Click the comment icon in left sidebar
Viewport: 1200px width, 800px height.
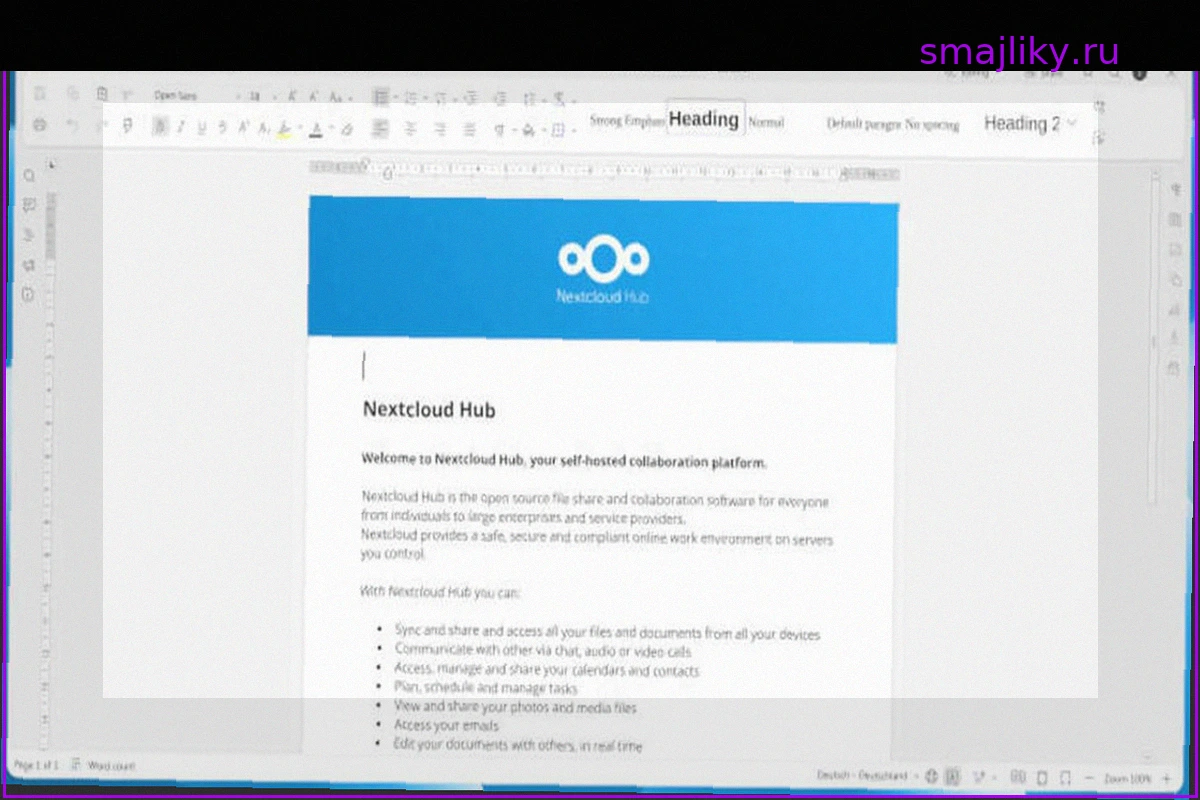click(x=29, y=205)
